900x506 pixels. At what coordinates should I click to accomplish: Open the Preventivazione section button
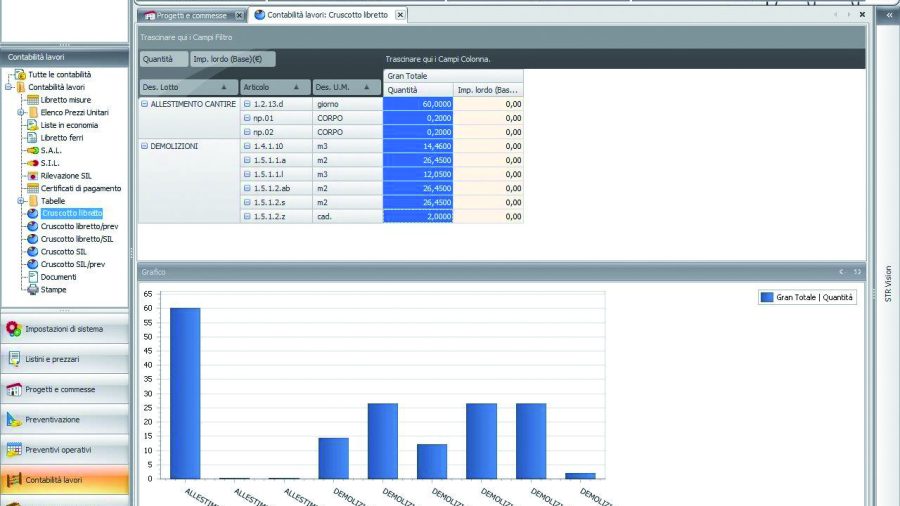tap(64, 420)
